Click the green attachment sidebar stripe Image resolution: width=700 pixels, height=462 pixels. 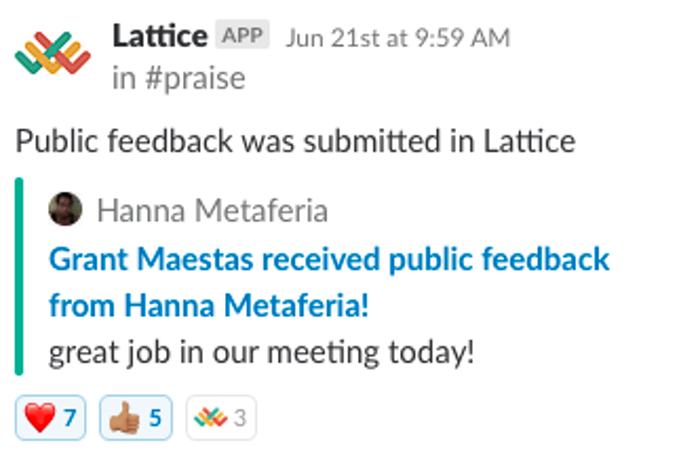click(19, 276)
